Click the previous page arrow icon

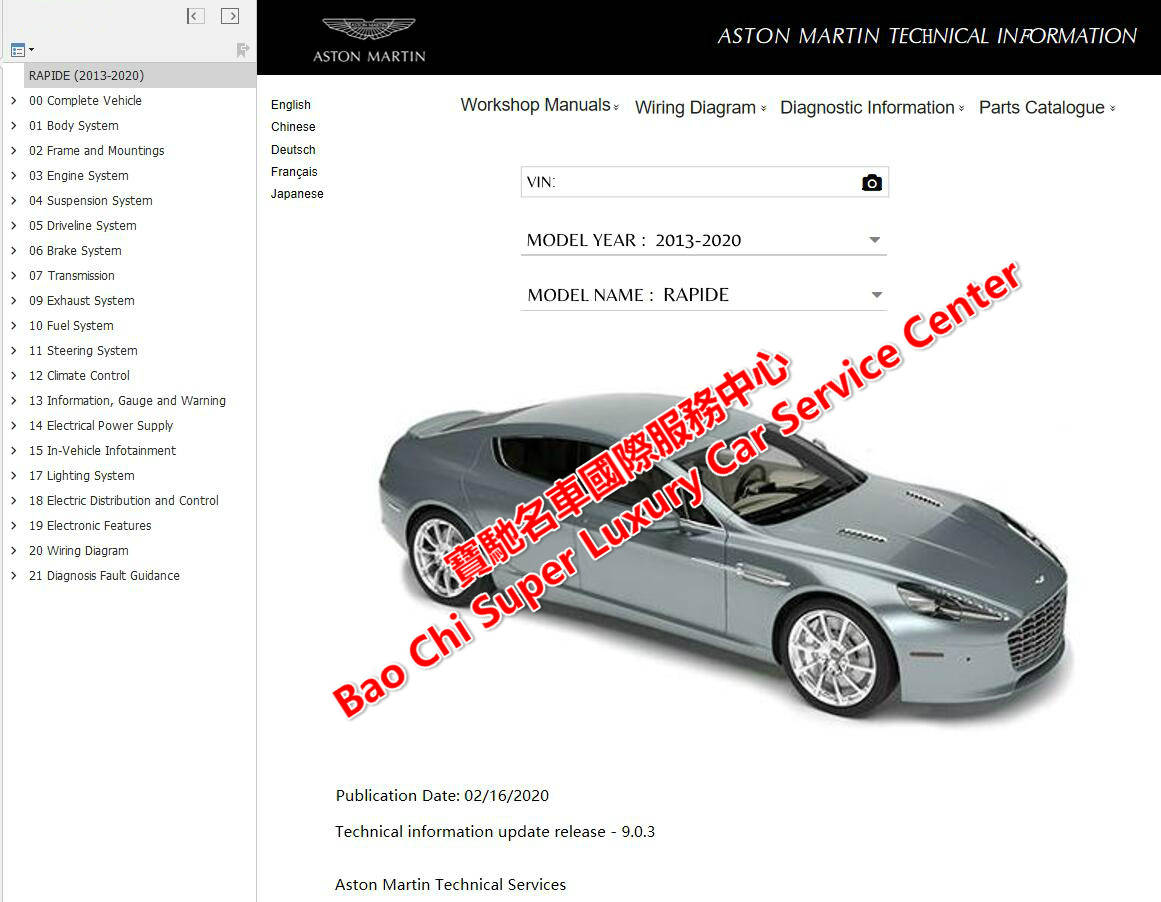195,16
